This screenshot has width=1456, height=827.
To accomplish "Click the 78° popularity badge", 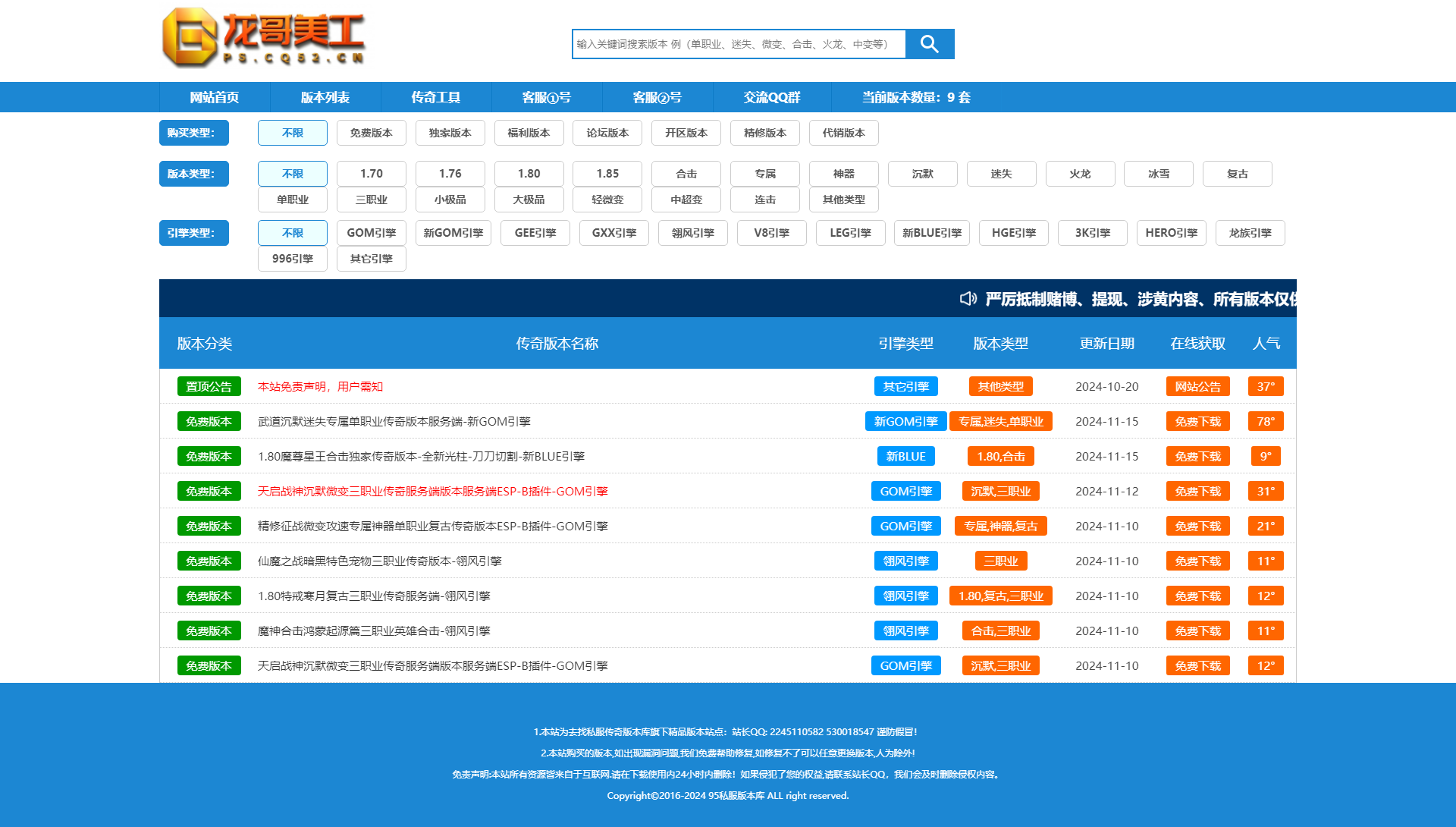I will point(1266,421).
